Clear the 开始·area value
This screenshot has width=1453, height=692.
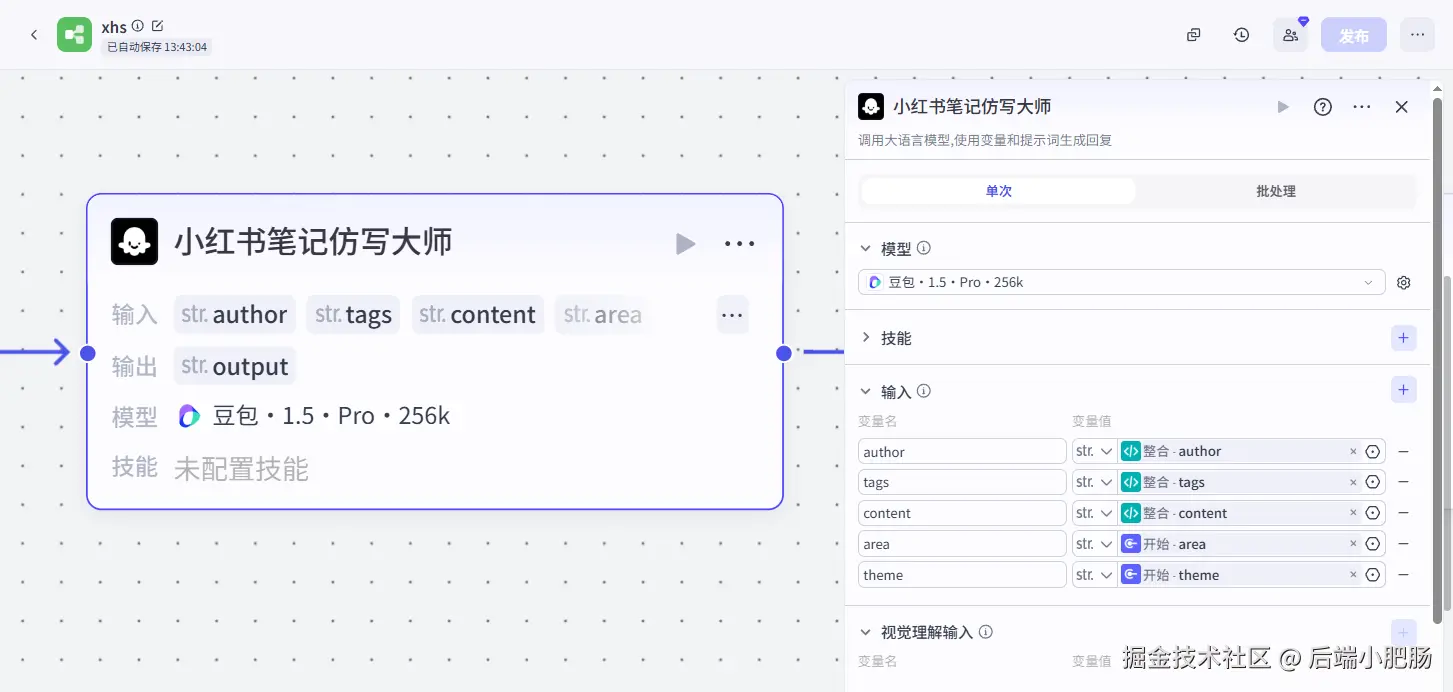coord(1353,544)
